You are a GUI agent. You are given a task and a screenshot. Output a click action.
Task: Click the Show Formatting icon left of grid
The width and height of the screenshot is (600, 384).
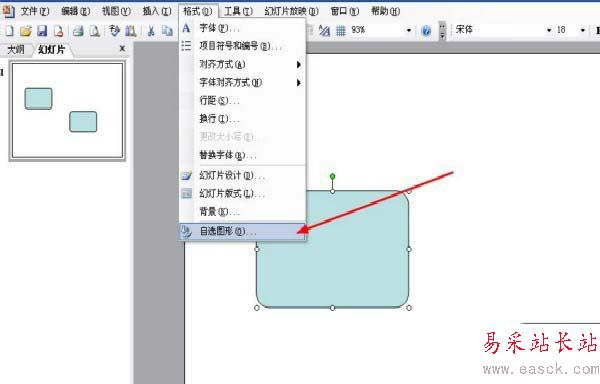[x=324, y=31]
